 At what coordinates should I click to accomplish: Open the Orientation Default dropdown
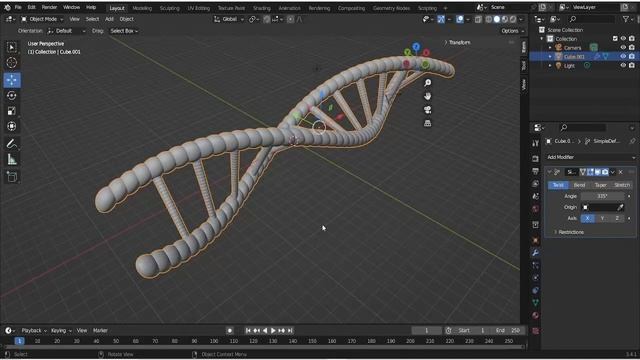point(66,31)
